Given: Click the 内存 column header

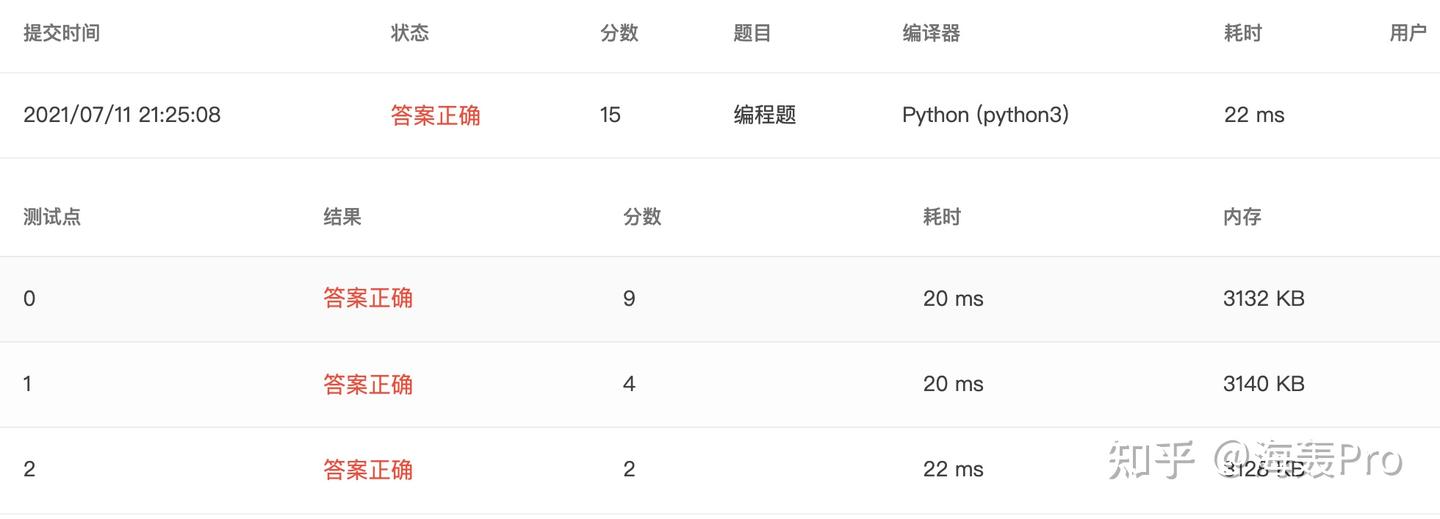Looking at the screenshot, I should (x=1242, y=217).
